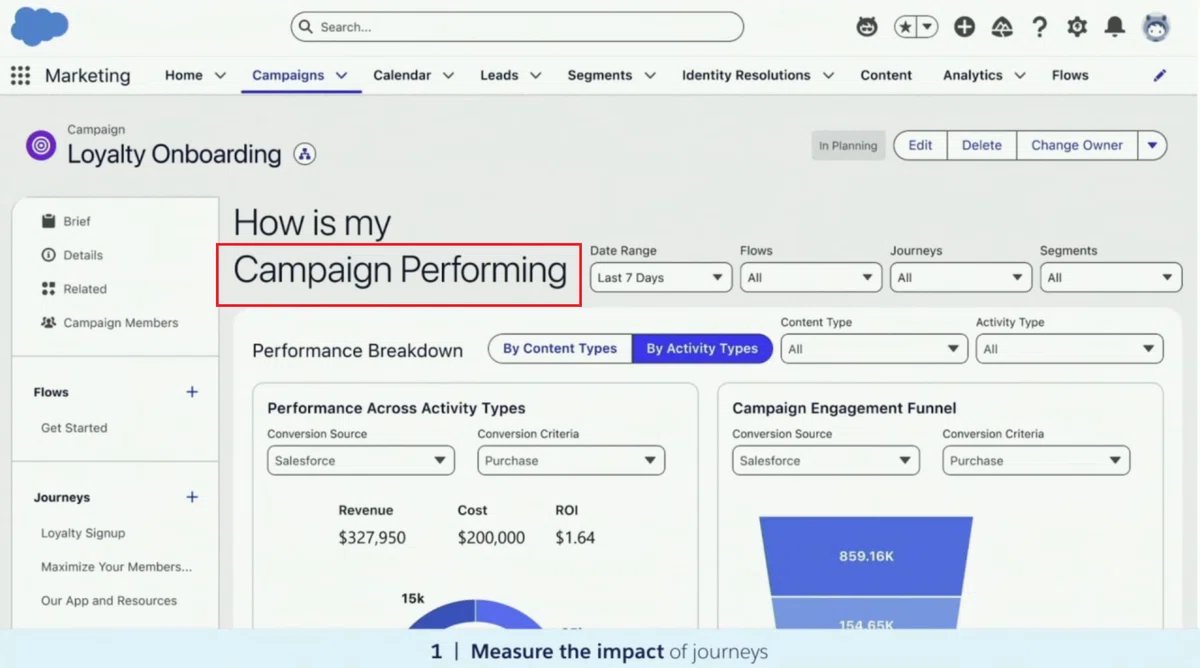1200x668 pixels.
Task: Open the Calendar tab
Action: (402, 75)
